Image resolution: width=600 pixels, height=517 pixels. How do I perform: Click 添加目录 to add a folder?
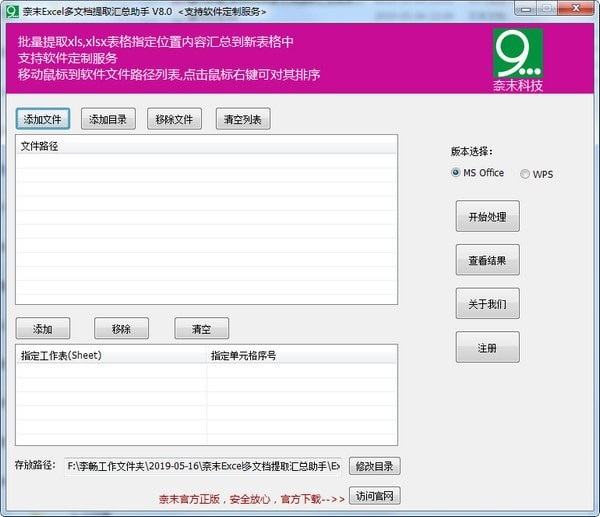(x=109, y=119)
